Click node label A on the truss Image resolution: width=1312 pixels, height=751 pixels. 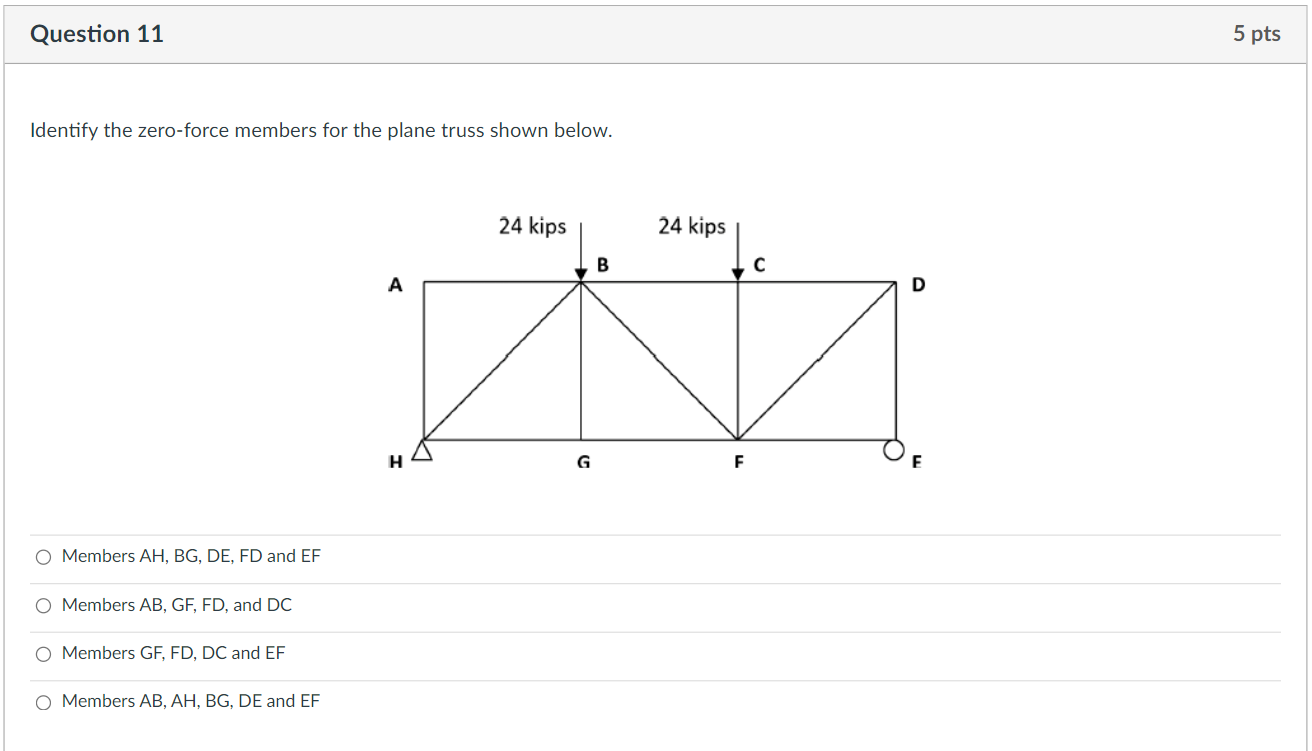[x=396, y=285]
